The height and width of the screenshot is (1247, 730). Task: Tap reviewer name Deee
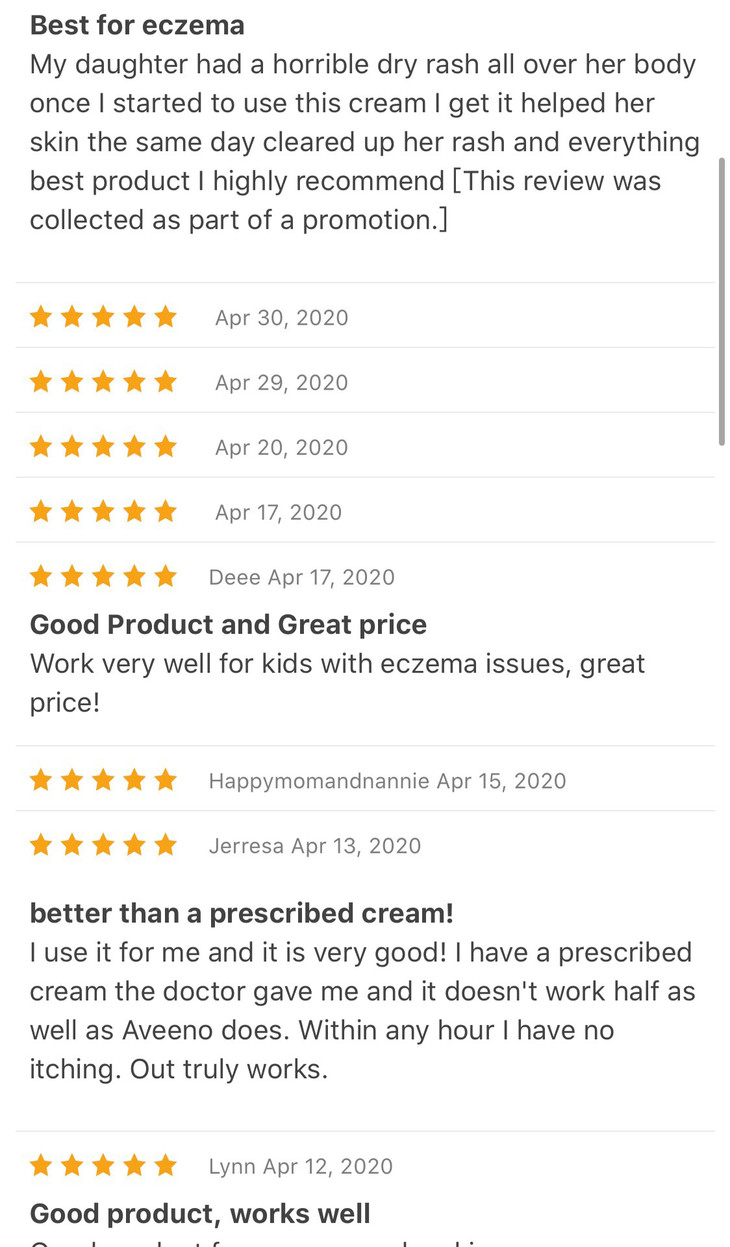pos(235,577)
